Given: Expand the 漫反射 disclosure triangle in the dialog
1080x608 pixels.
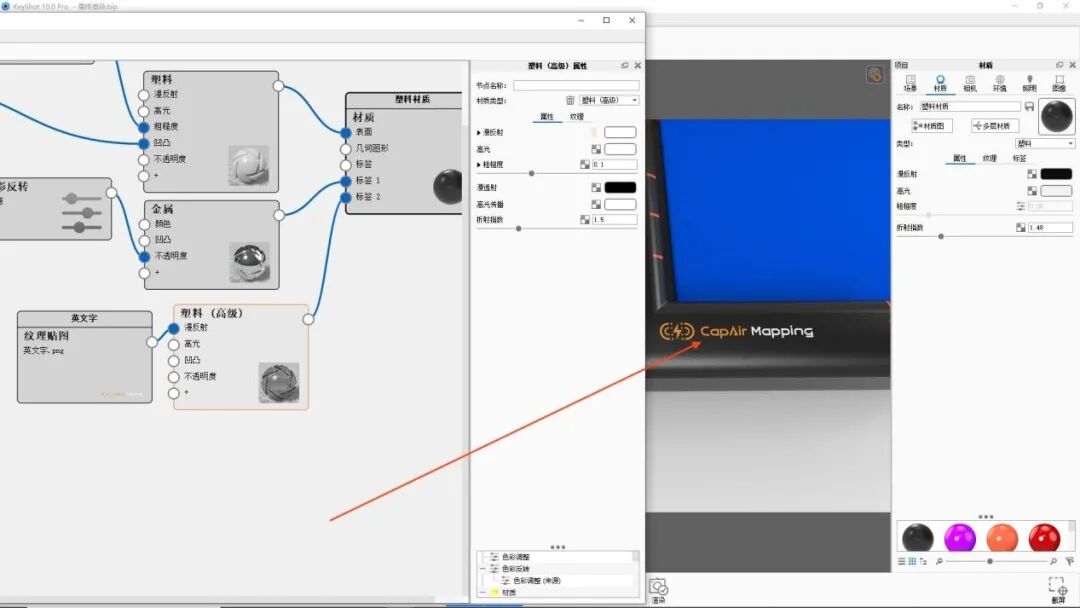Looking at the screenshot, I should click(477, 131).
